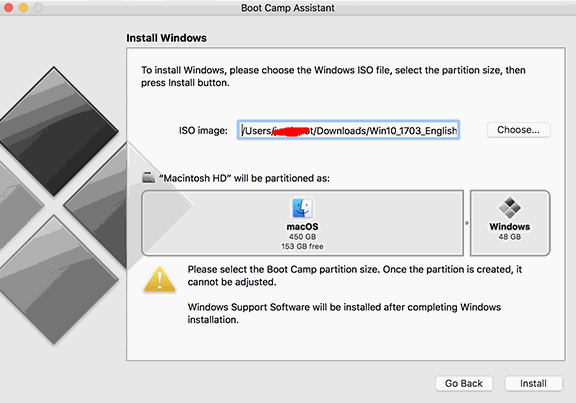Image resolution: width=576 pixels, height=403 pixels.
Task: Click the Install Windows heading
Action: (166, 38)
